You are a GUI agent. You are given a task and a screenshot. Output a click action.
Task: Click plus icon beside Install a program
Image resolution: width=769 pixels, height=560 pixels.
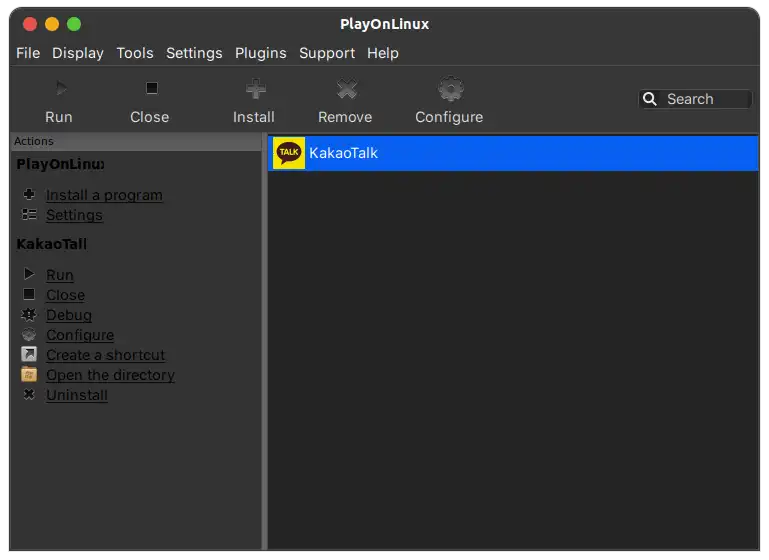pos(29,194)
